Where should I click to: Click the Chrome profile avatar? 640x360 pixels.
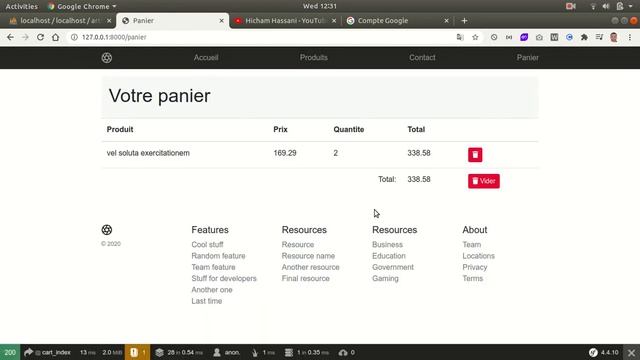point(614,37)
